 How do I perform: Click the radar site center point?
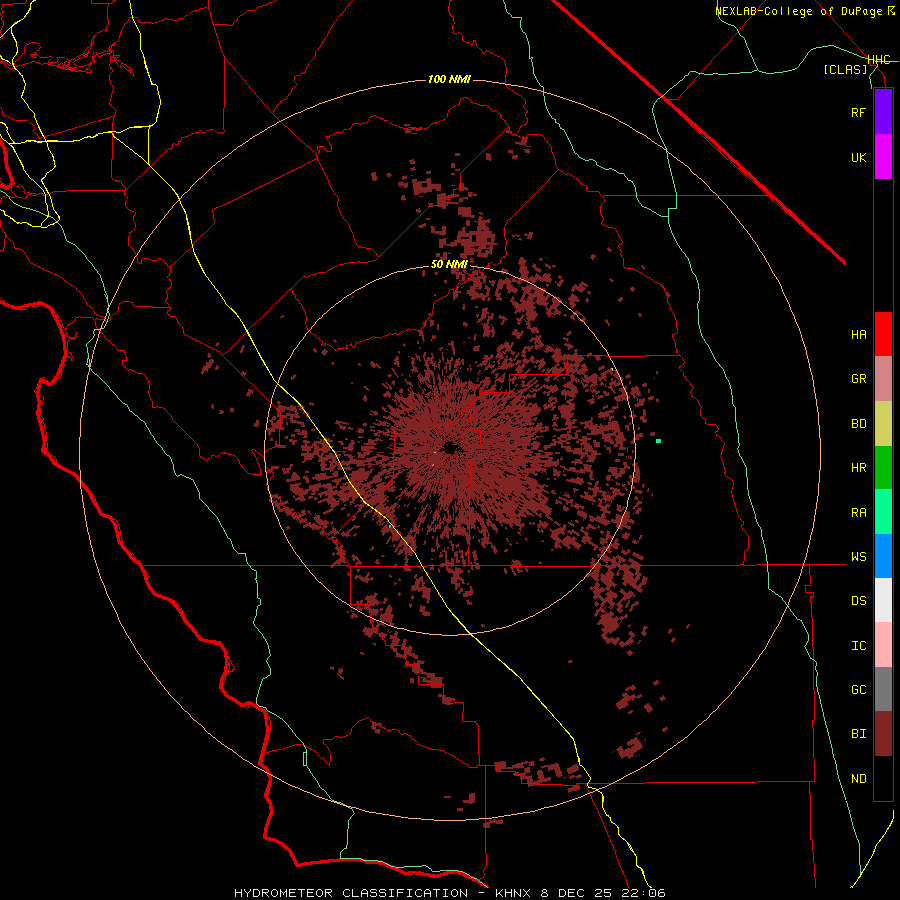449,448
